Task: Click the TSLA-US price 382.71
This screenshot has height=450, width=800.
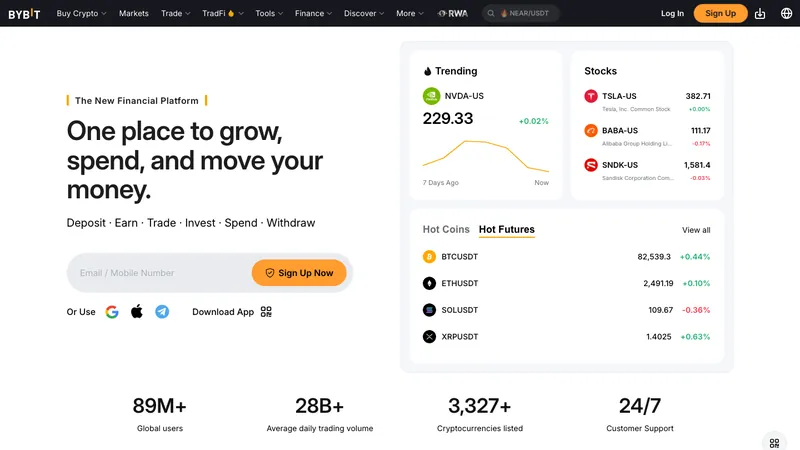Action: [698, 96]
